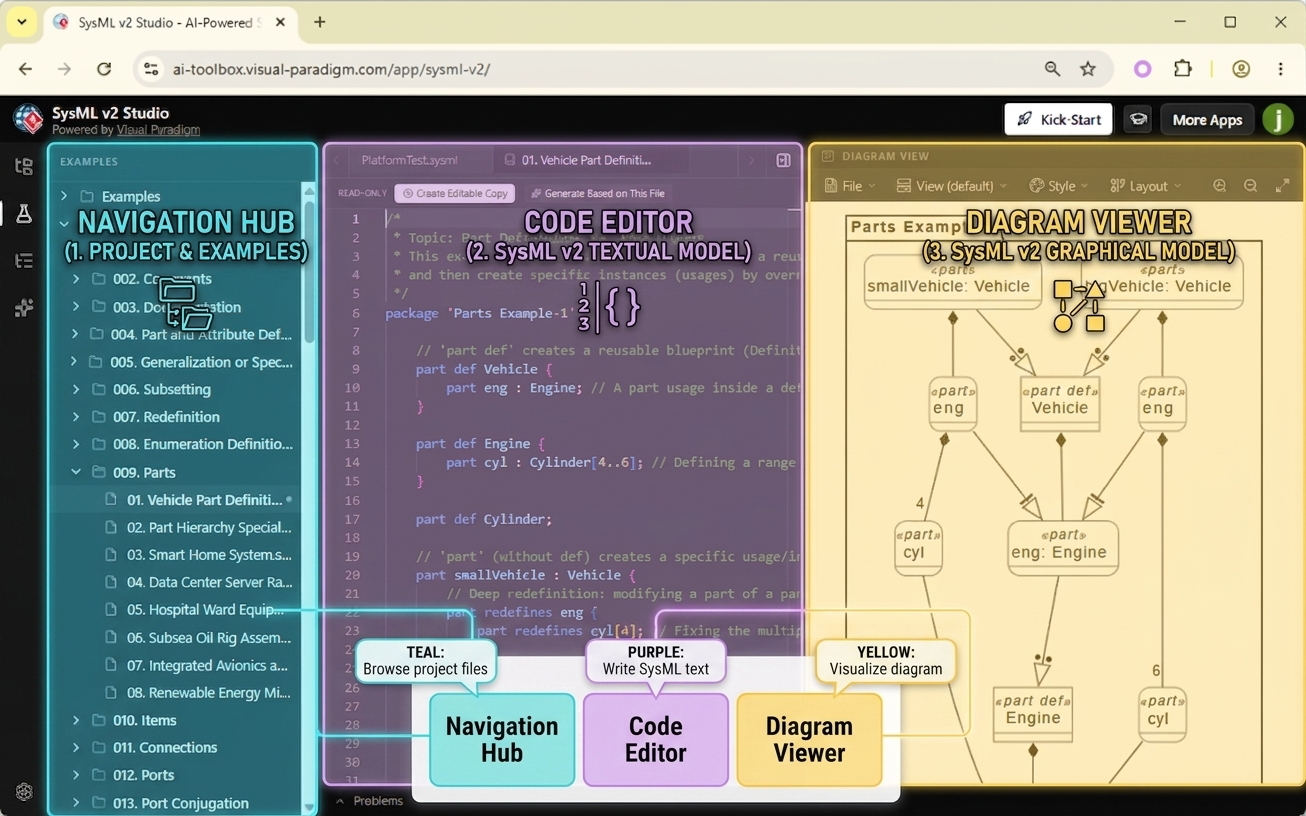The width and height of the screenshot is (1306, 816).
Task: Open the View (default) dropdown
Action: [951, 186]
